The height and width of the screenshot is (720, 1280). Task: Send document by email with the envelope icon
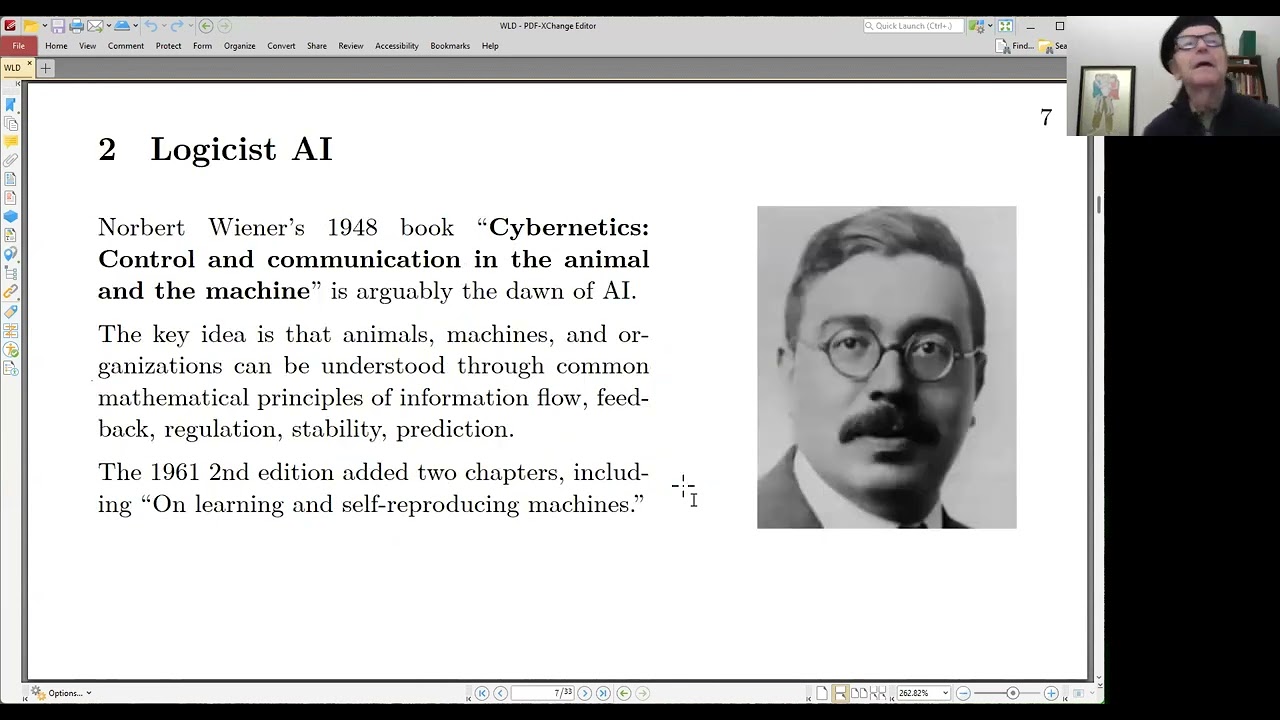coord(94,26)
